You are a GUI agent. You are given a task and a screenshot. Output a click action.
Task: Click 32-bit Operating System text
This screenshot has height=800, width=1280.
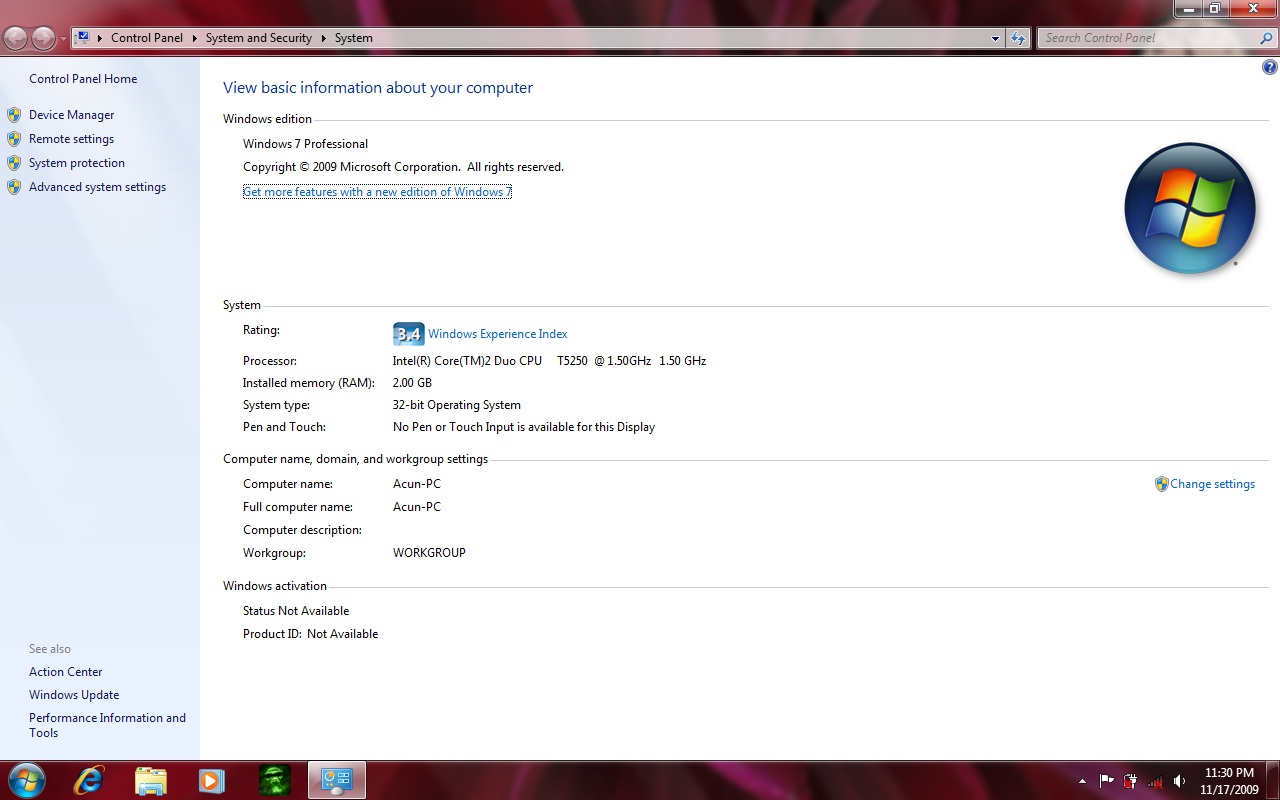(457, 405)
